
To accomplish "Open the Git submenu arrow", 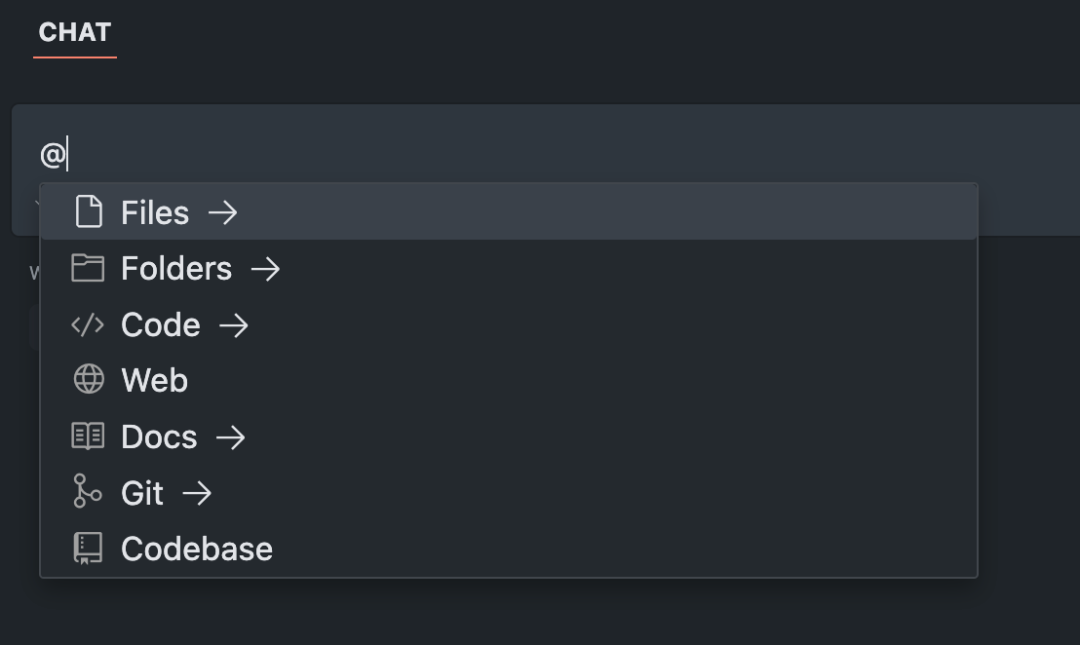I will 197,492.
